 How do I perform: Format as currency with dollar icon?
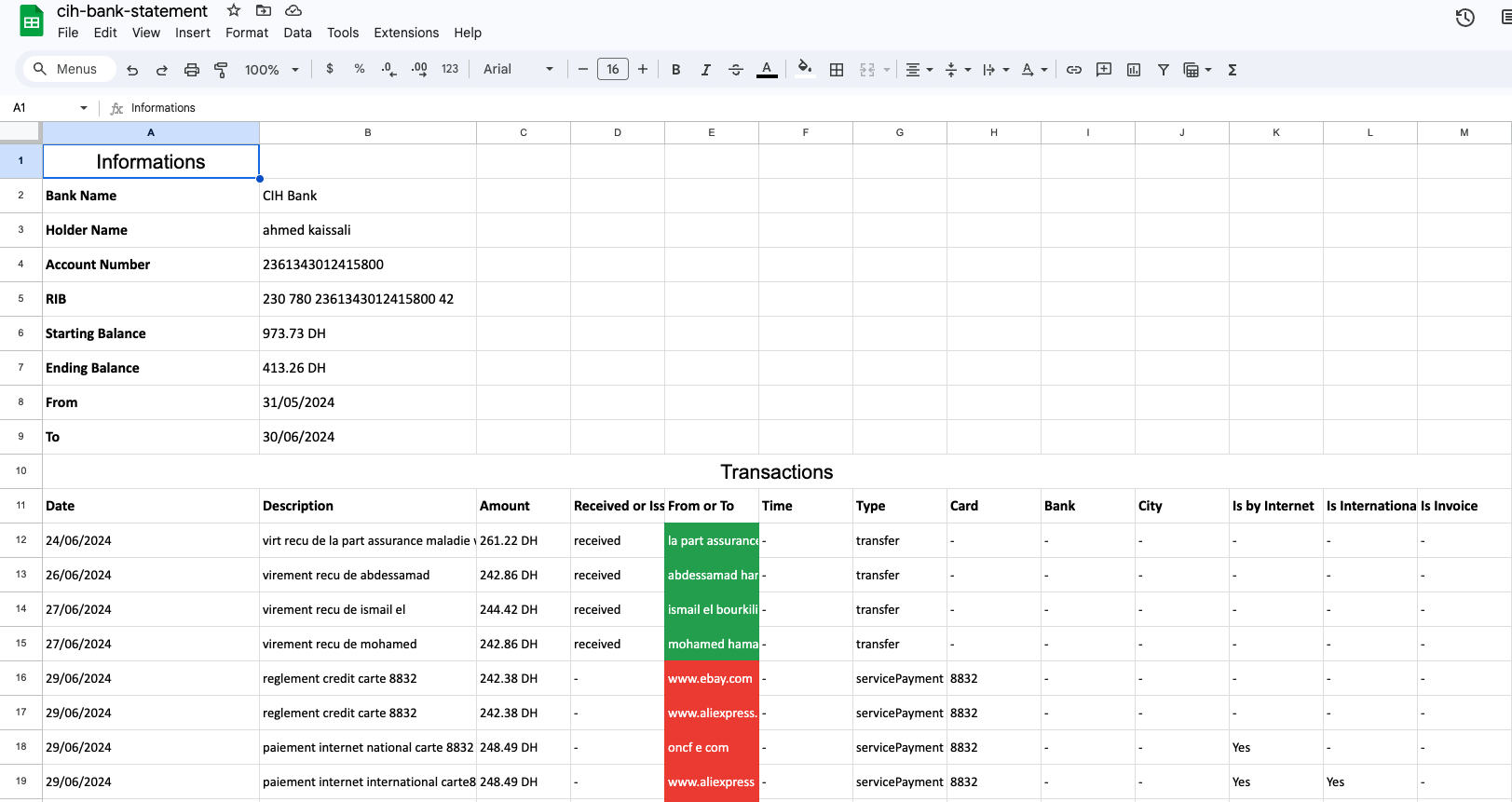tap(330, 69)
